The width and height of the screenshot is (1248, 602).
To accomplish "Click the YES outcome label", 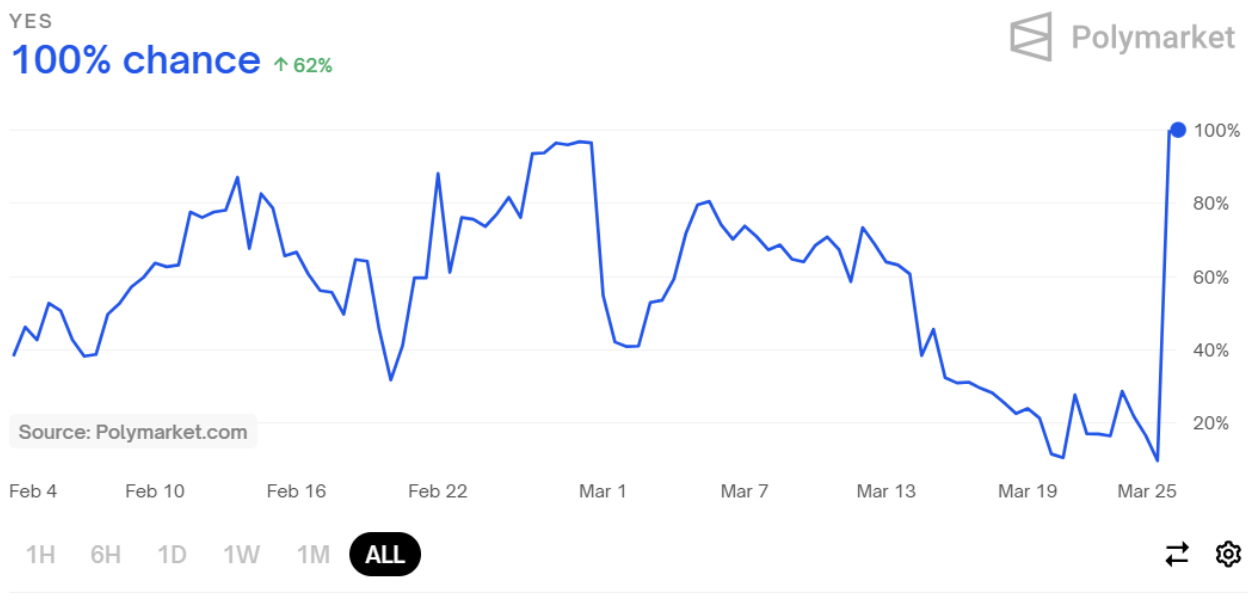I will point(31,20).
